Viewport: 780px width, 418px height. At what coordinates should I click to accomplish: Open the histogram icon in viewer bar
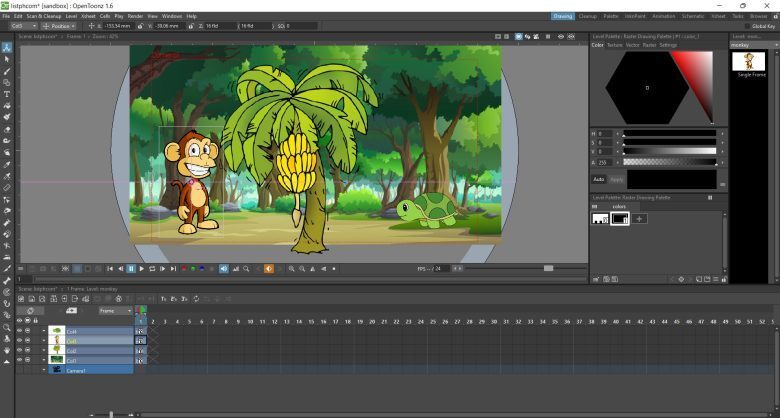[235, 269]
